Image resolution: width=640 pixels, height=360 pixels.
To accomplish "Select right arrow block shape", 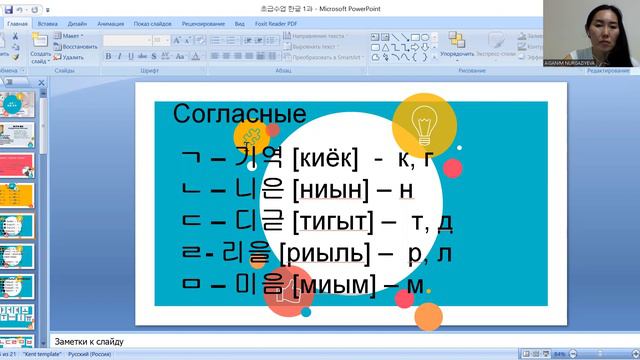I will coord(415,48).
